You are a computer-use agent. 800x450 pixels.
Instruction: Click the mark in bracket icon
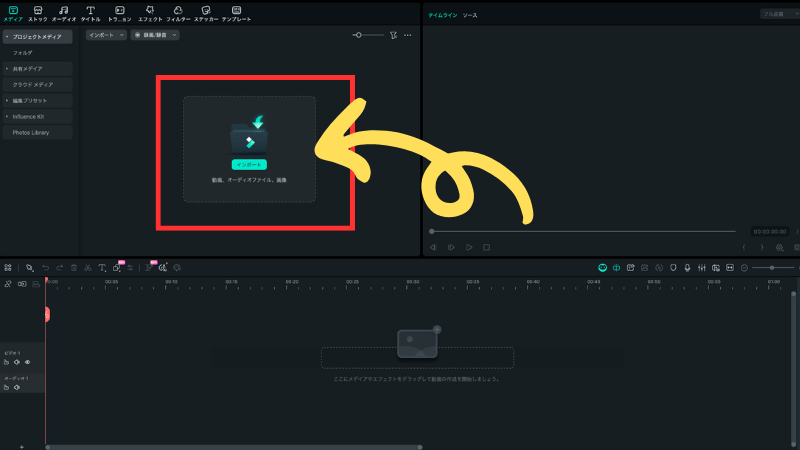click(744, 247)
